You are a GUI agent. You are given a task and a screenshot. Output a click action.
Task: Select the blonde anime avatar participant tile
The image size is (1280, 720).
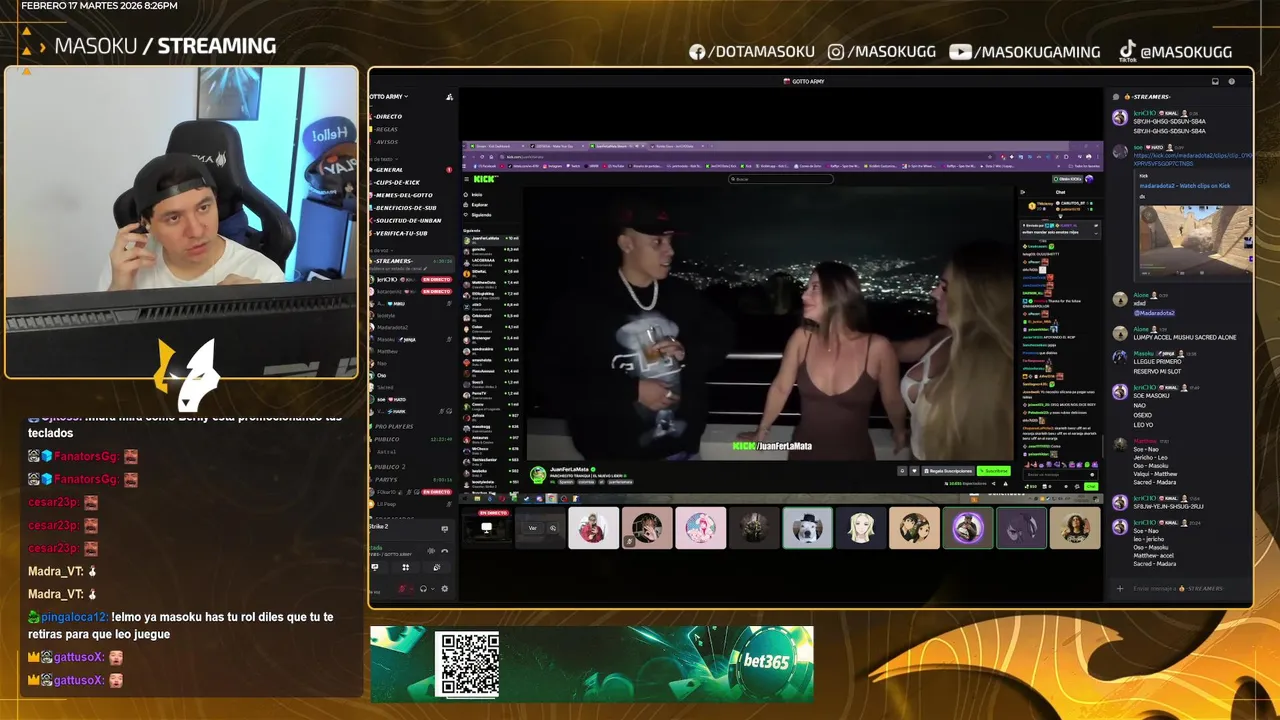[861, 528]
